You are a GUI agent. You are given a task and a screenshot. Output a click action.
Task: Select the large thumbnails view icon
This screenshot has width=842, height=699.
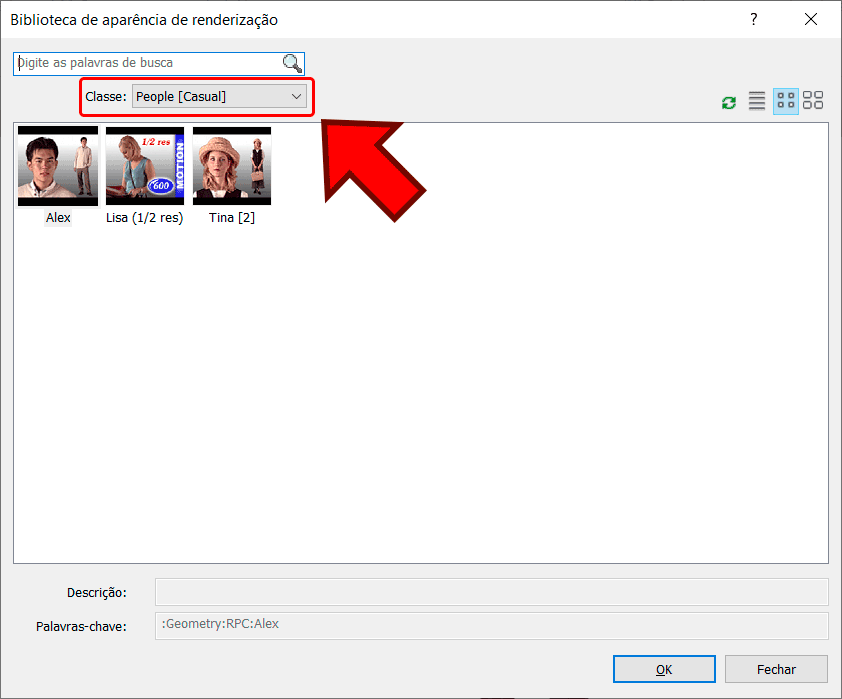[x=813, y=101]
